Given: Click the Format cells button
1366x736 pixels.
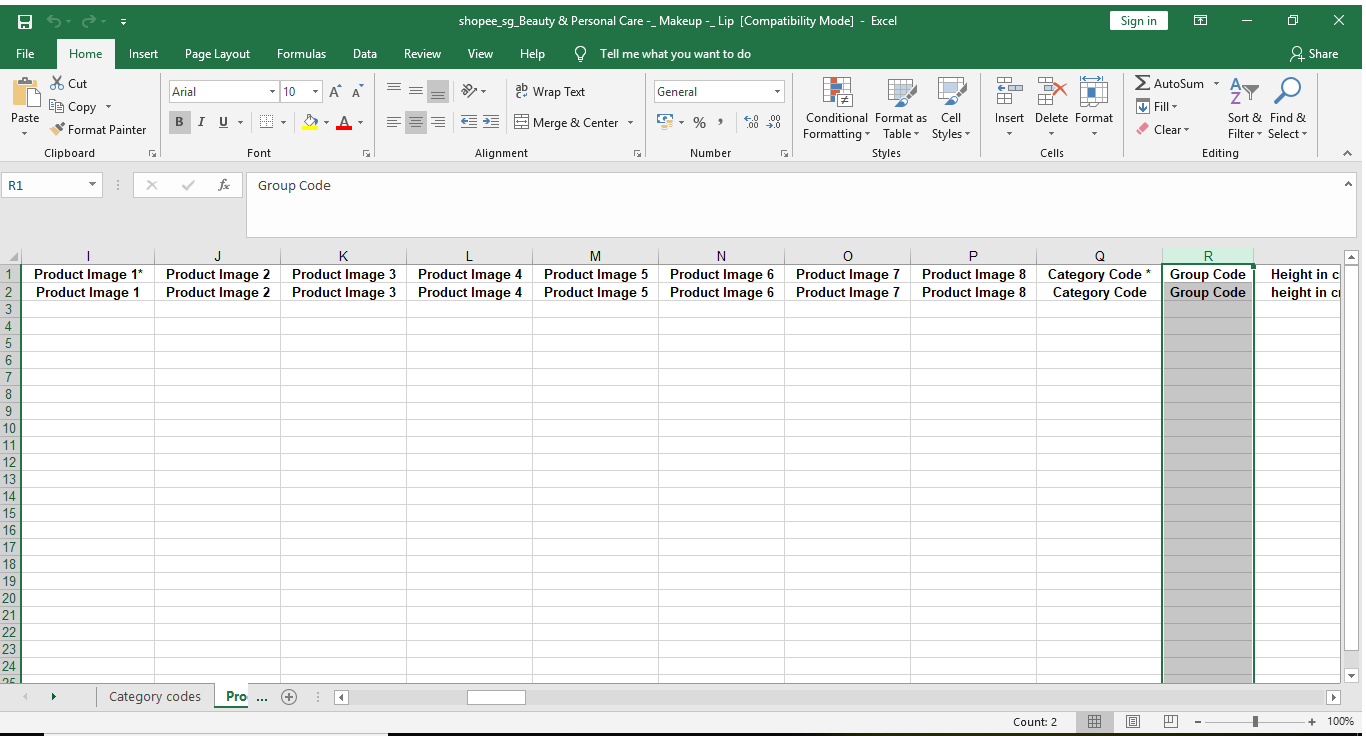Looking at the screenshot, I should point(1094,109).
